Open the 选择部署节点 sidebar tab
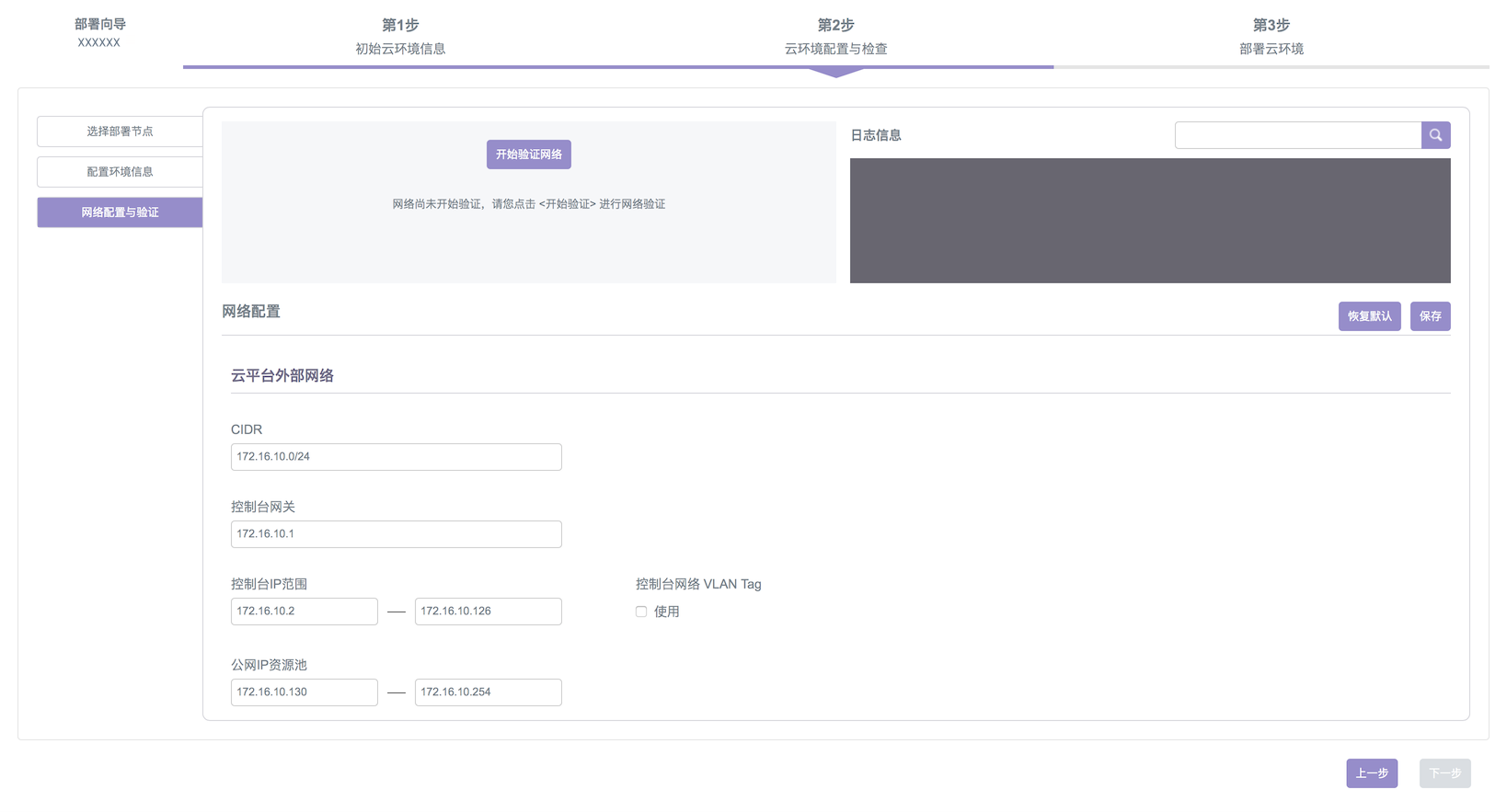 click(x=120, y=132)
